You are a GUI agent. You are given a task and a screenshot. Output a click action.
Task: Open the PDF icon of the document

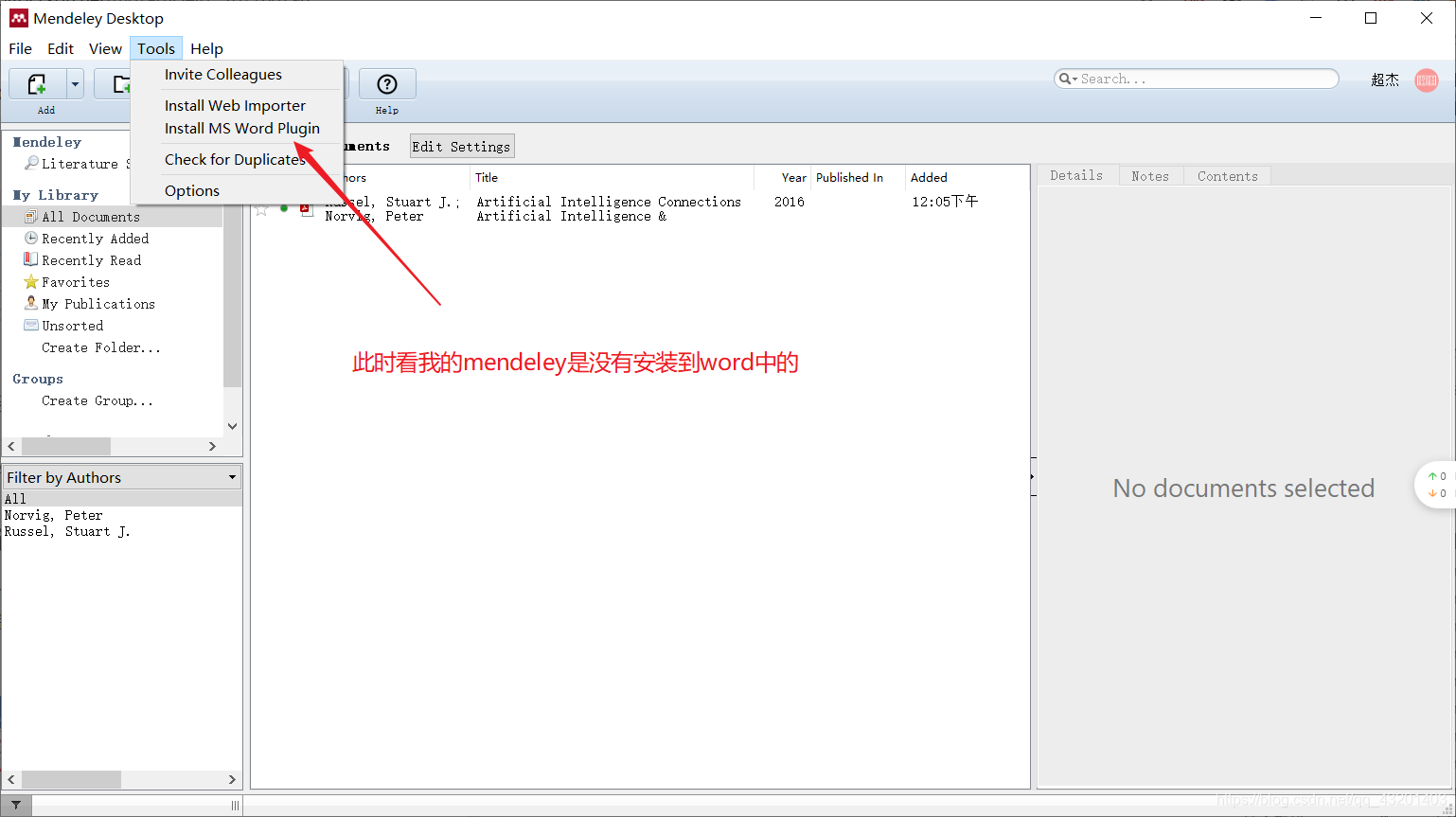(x=306, y=209)
